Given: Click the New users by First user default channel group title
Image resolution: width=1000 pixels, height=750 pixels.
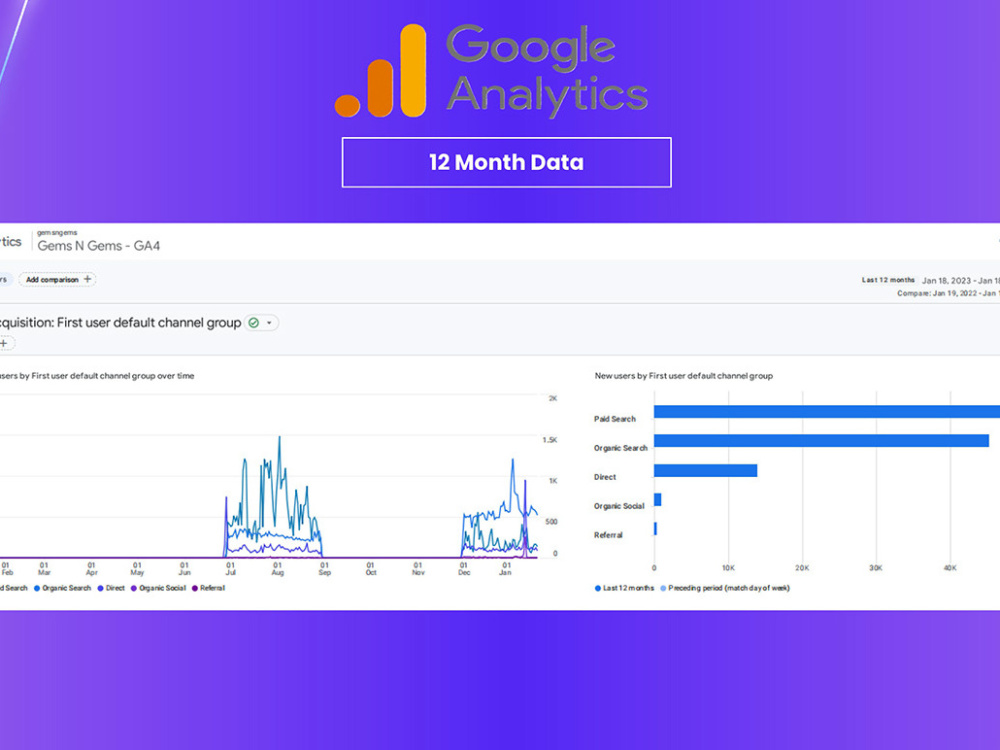Looking at the screenshot, I should point(684,376).
